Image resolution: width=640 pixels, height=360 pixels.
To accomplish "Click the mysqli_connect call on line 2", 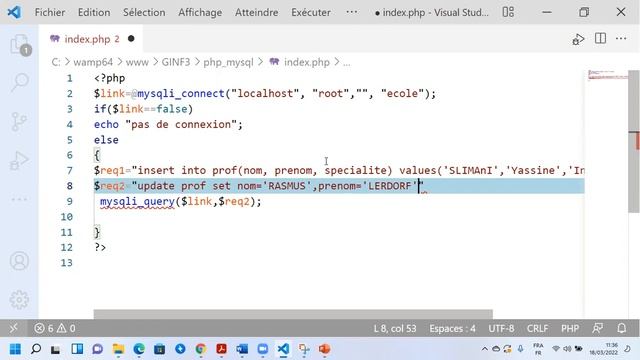I will [181, 93].
